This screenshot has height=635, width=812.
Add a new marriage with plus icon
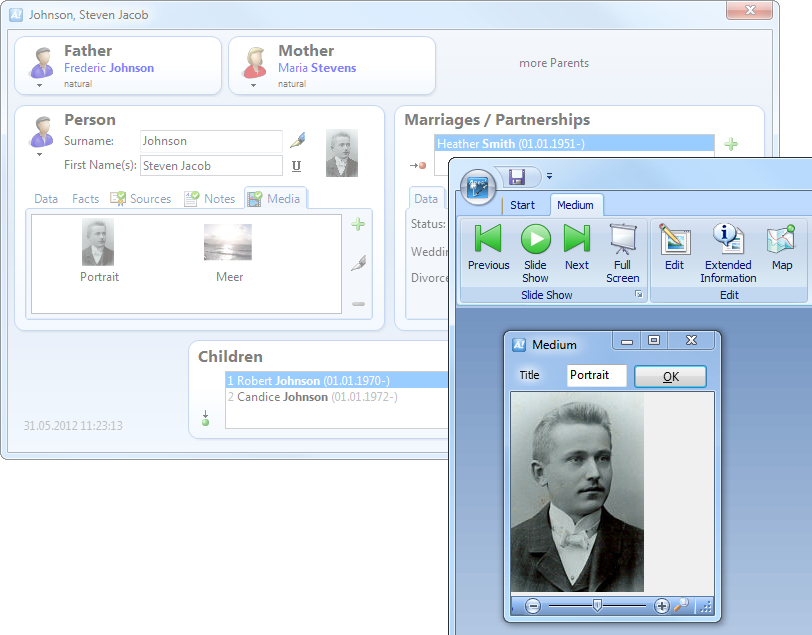(731, 145)
